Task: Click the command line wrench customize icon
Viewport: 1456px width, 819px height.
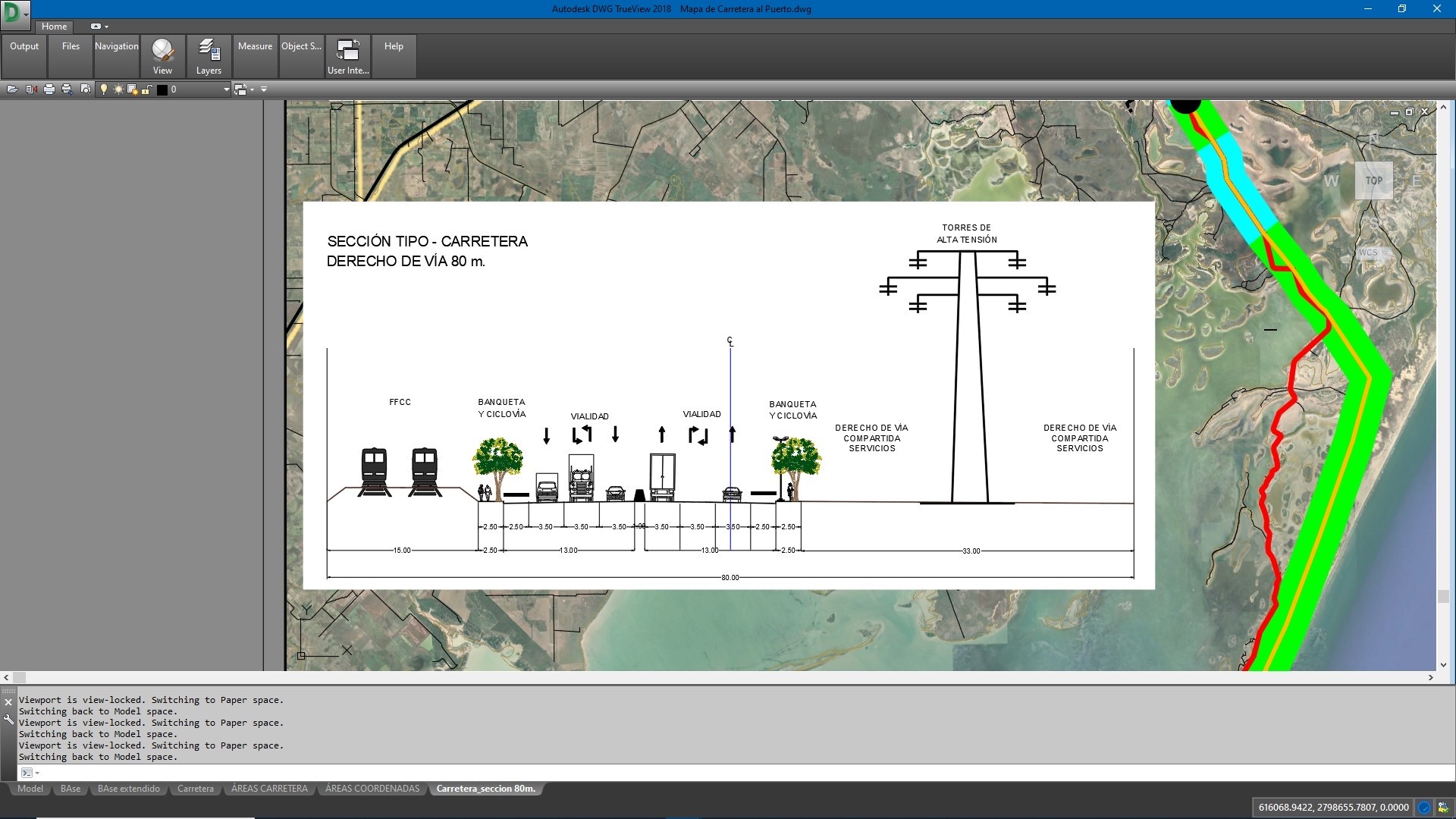Action: 8,719
